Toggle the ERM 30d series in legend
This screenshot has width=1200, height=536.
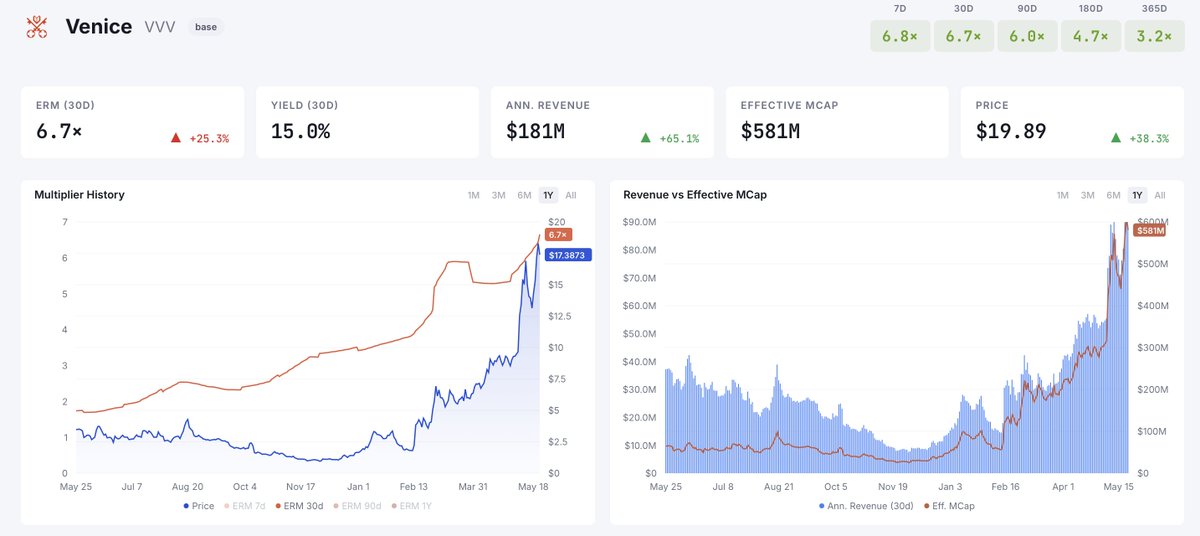301,506
